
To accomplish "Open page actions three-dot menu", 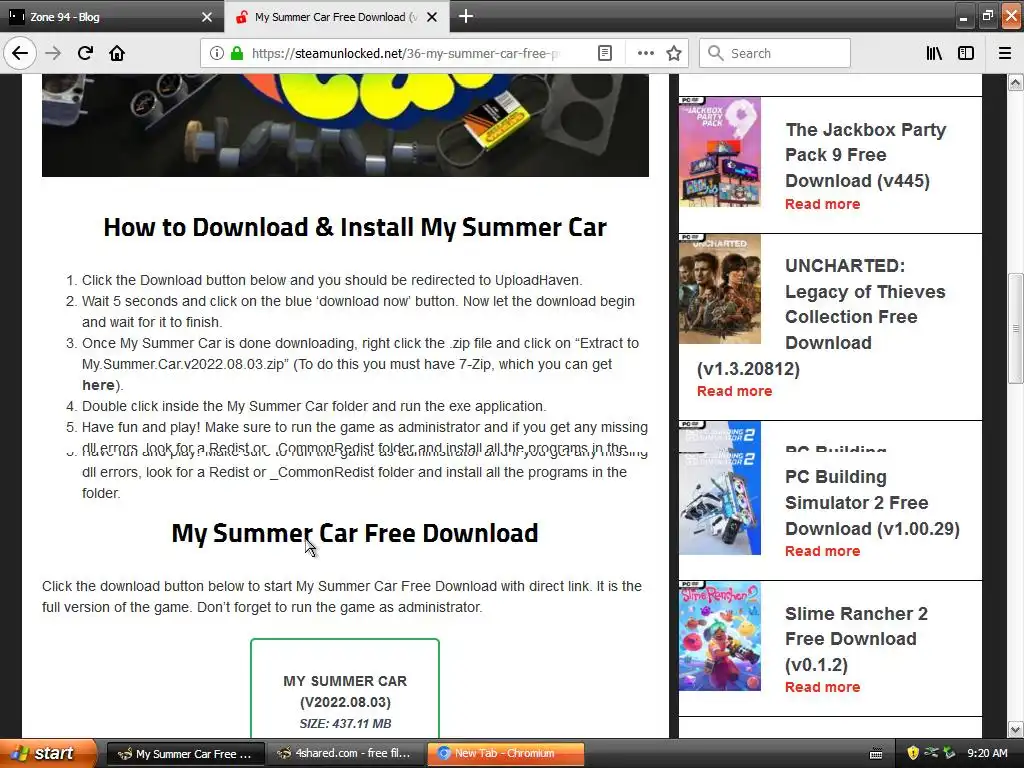I will tap(645, 53).
